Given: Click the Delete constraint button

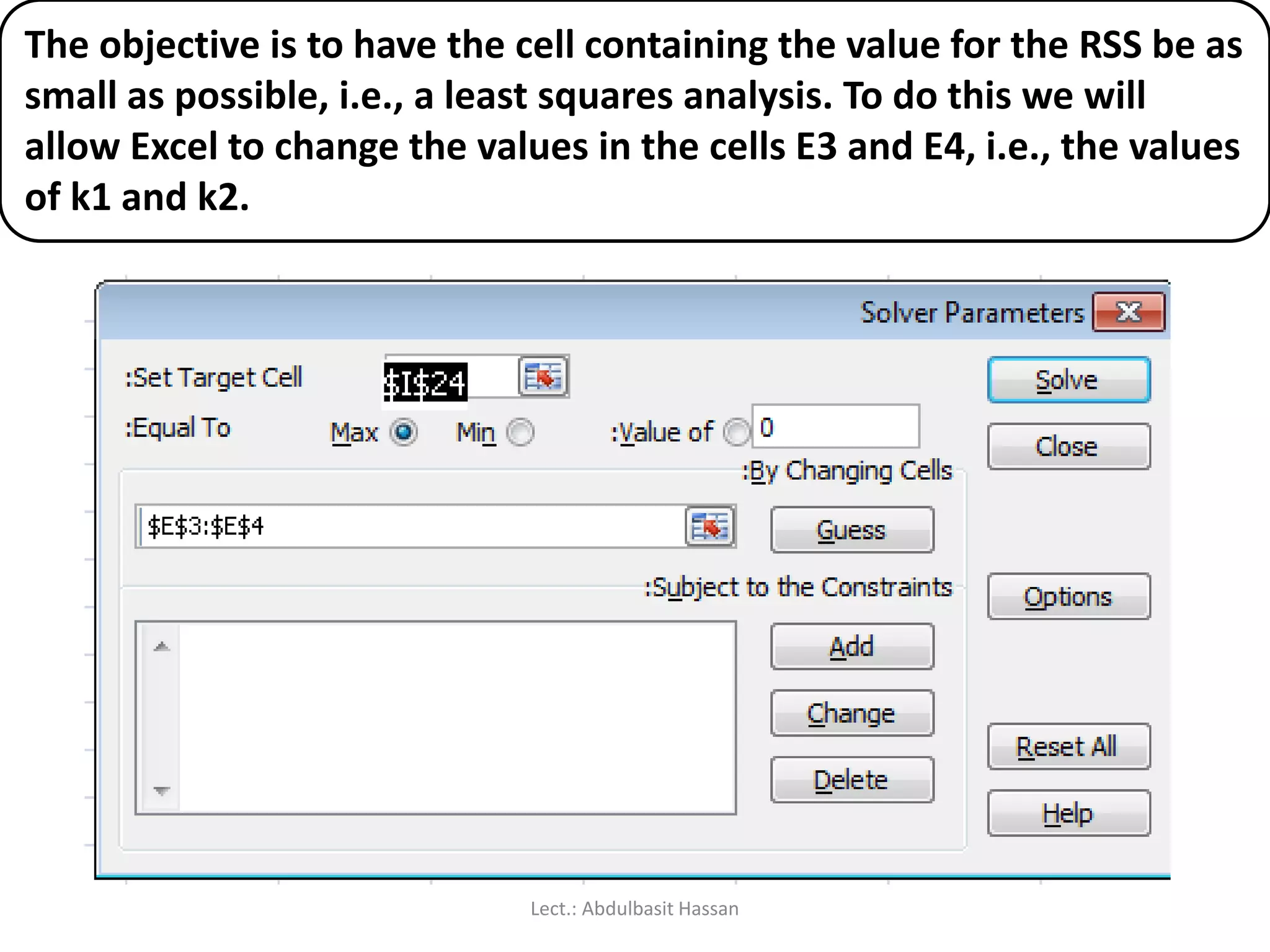Looking at the screenshot, I should point(852,780).
